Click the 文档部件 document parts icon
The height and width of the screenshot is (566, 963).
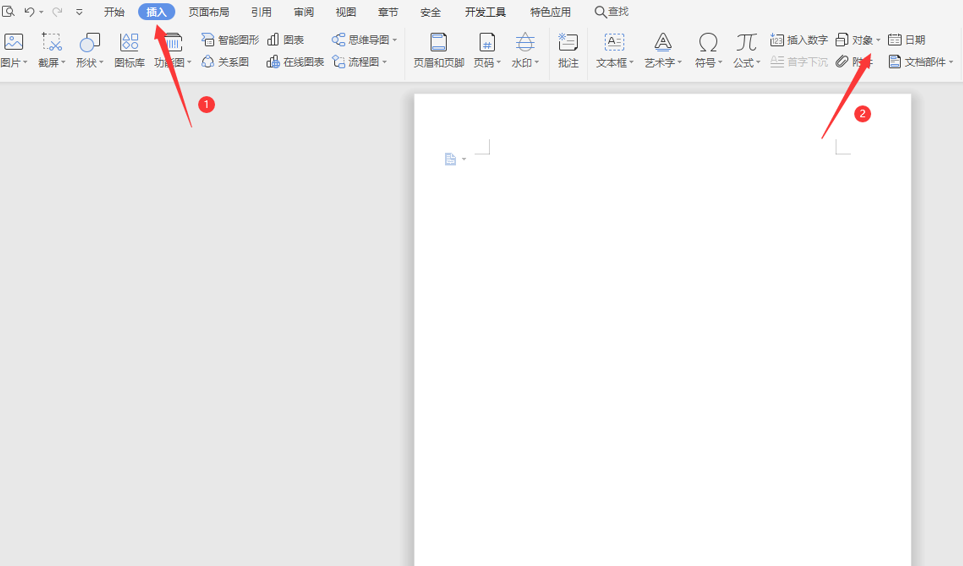[895, 62]
